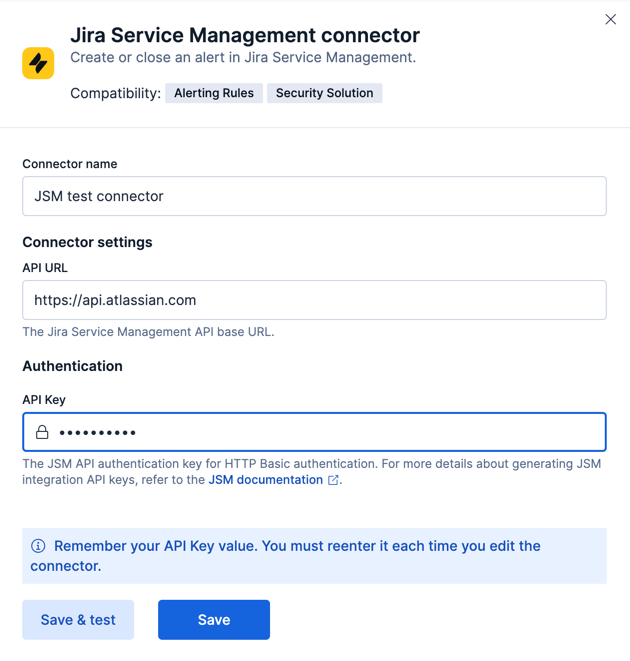
Task: Click the lock icon in API Key field
Action: pos(42,432)
